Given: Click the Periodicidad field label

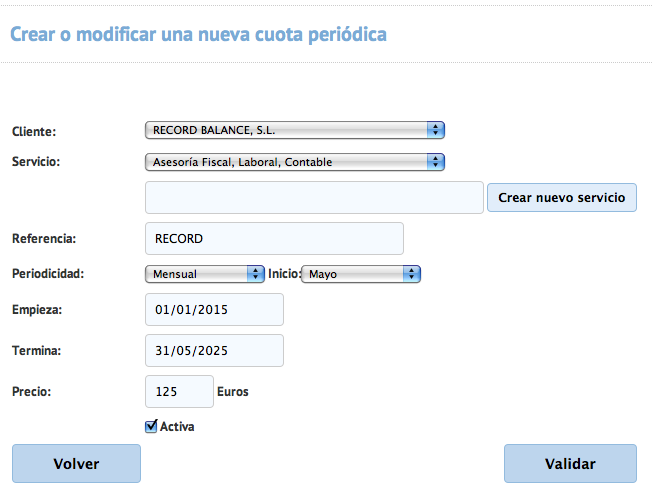Looking at the screenshot, I should coord(47,274).
